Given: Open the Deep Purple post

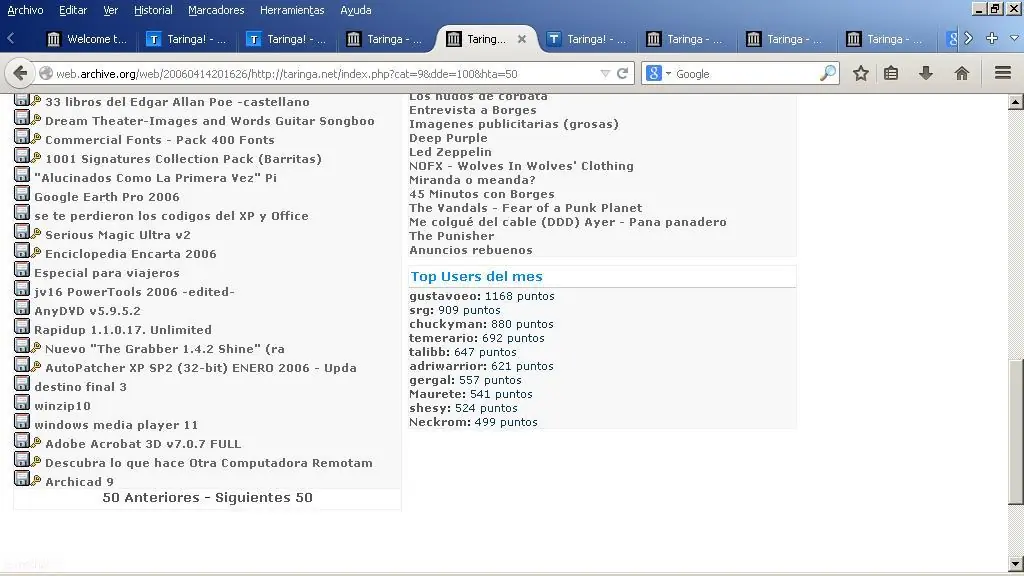Looking at the screenshot, I should click(x=448, y=138).
